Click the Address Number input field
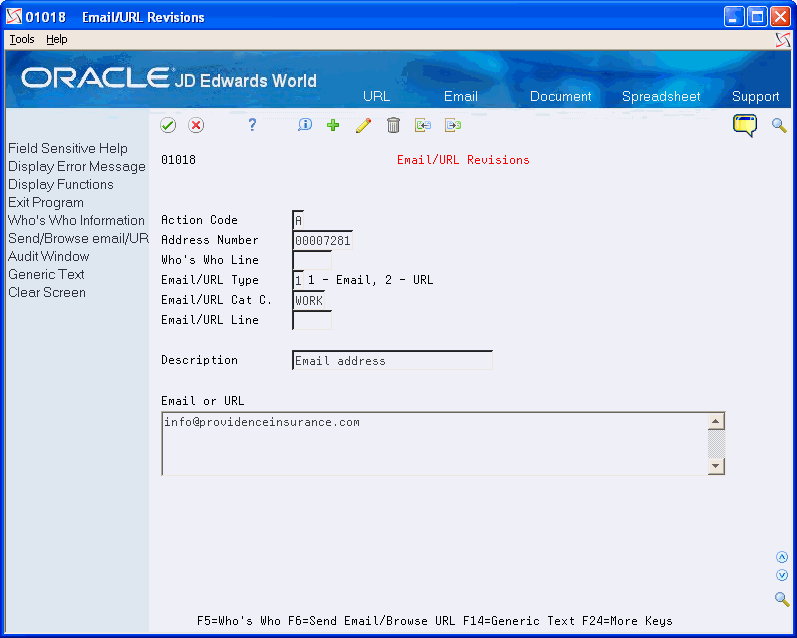This screenshot has width=797, height=638. (323, 240)
